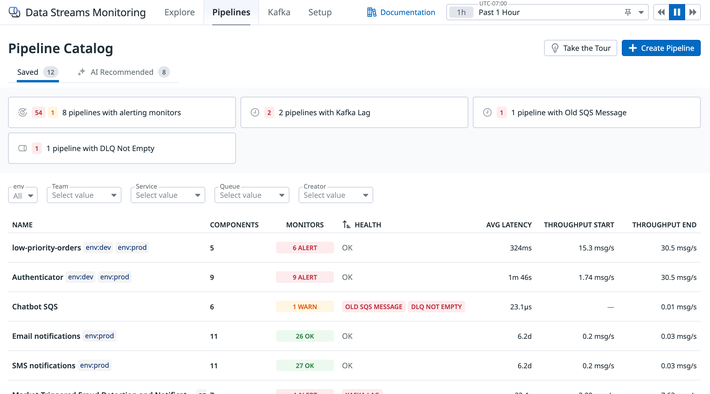Go to the Explore tab

click(x=179, y=12)
